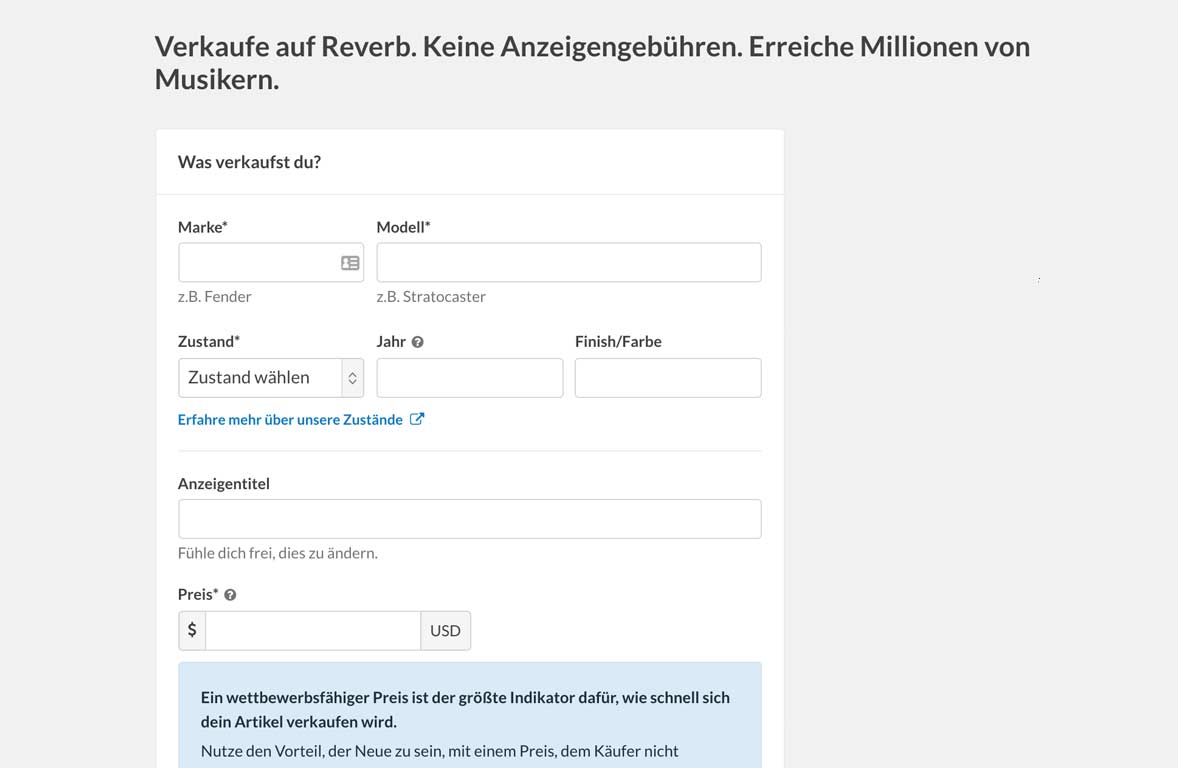Screen dimensions: 1178x768
Task: Click the Modell* field label
Action: tap(403, 227)
